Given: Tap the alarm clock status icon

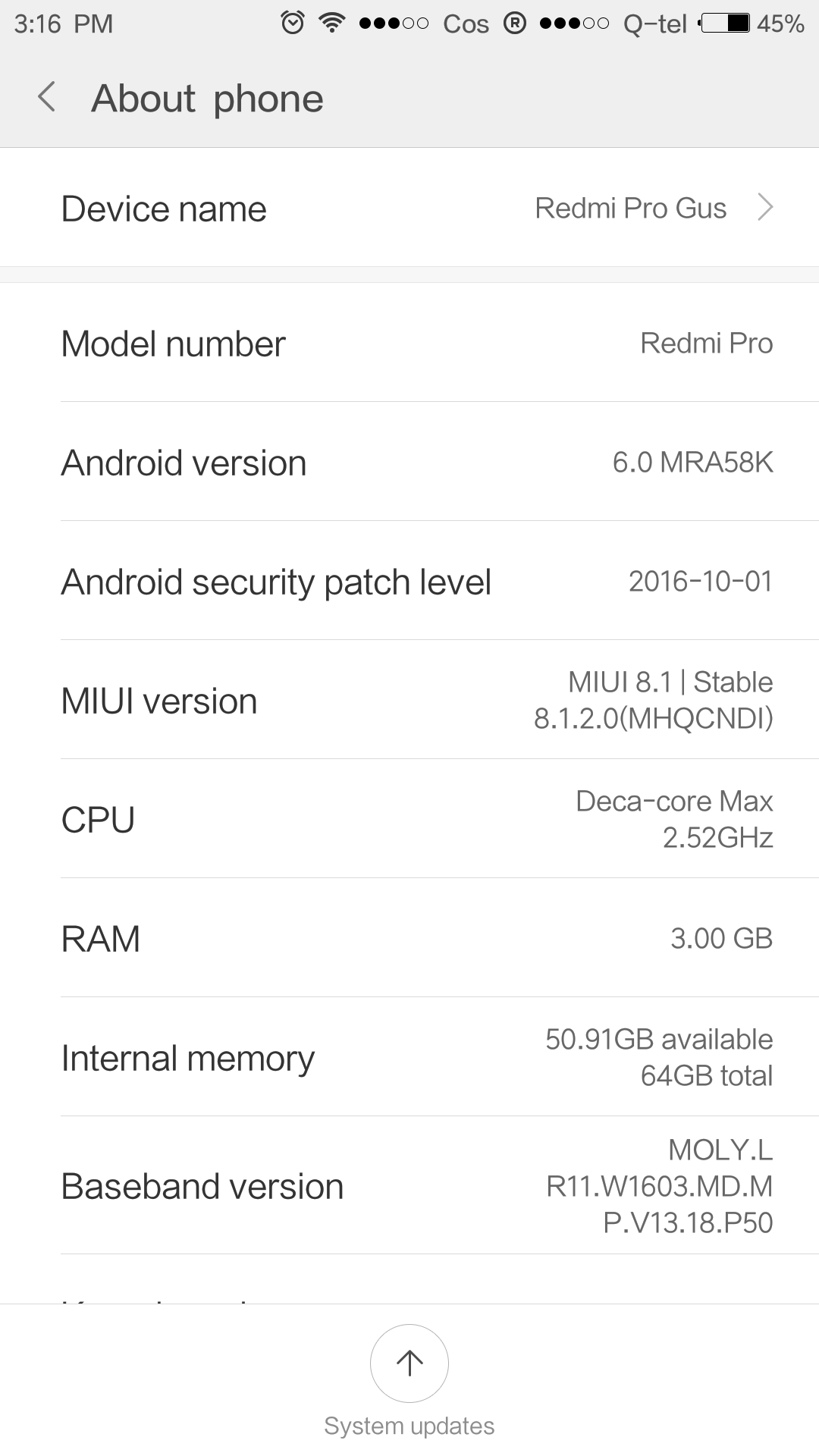Looking at the screenshot, I should point(293,24).
